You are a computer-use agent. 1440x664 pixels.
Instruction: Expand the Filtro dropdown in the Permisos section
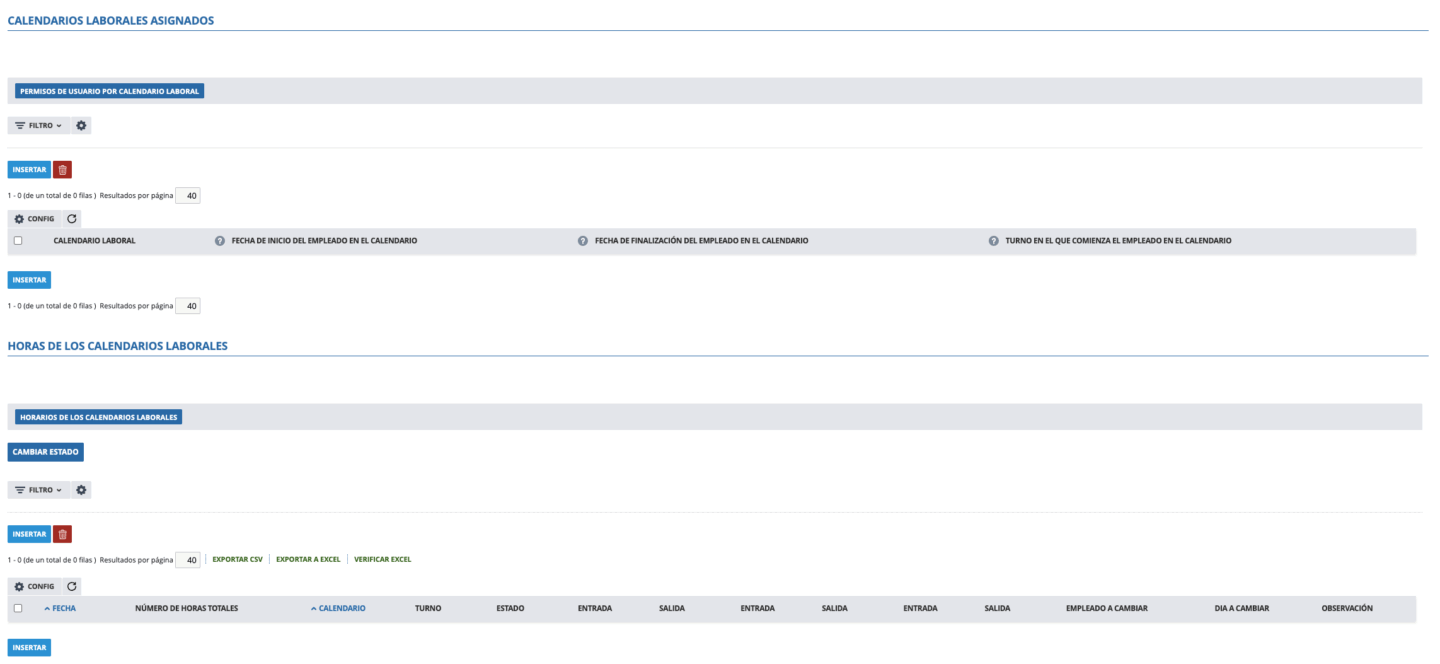coord(40,126)
